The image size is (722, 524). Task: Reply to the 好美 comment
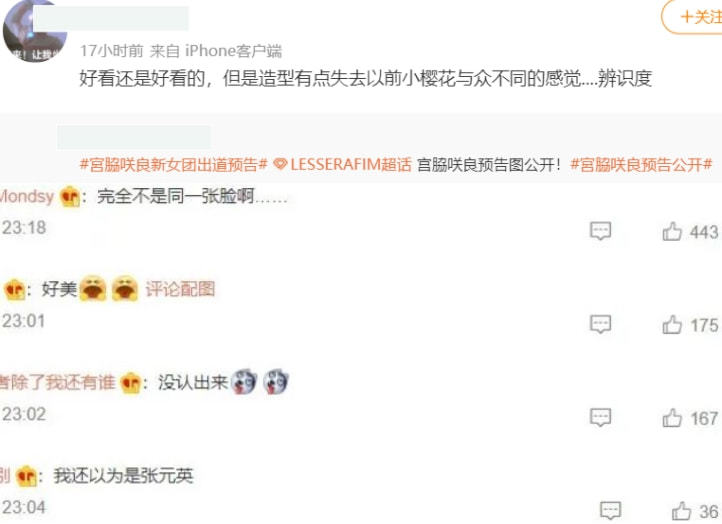[600, 324]
